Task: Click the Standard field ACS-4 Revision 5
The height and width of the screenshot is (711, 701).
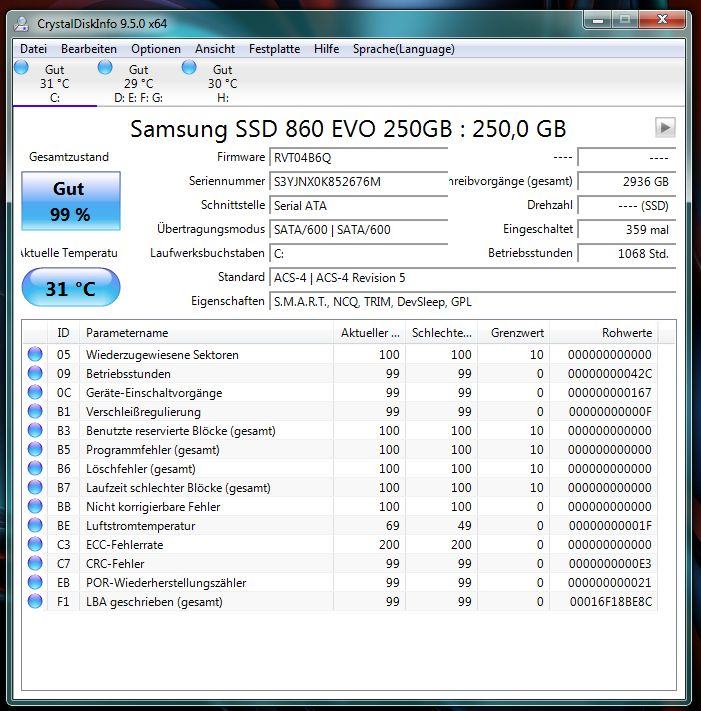Action: [x=472, y=278]
